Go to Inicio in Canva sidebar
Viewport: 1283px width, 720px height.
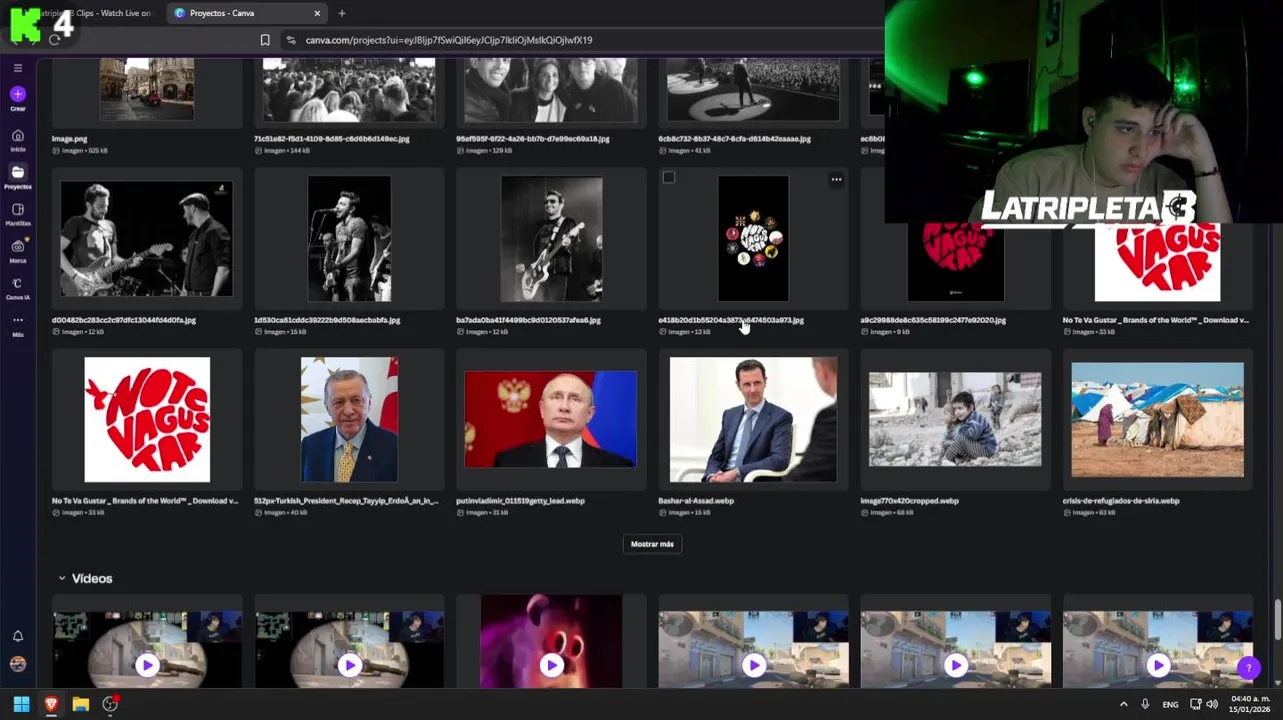(18, 139)
